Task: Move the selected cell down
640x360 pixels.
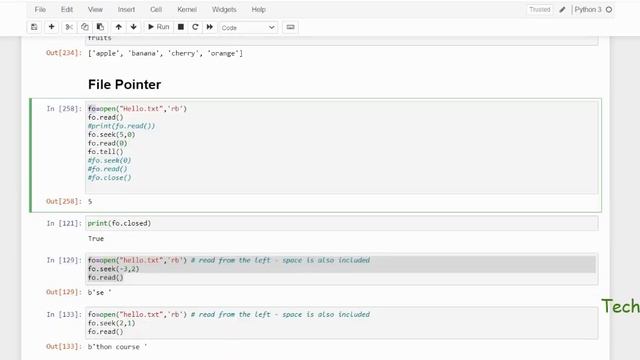Action: point(133,27)
